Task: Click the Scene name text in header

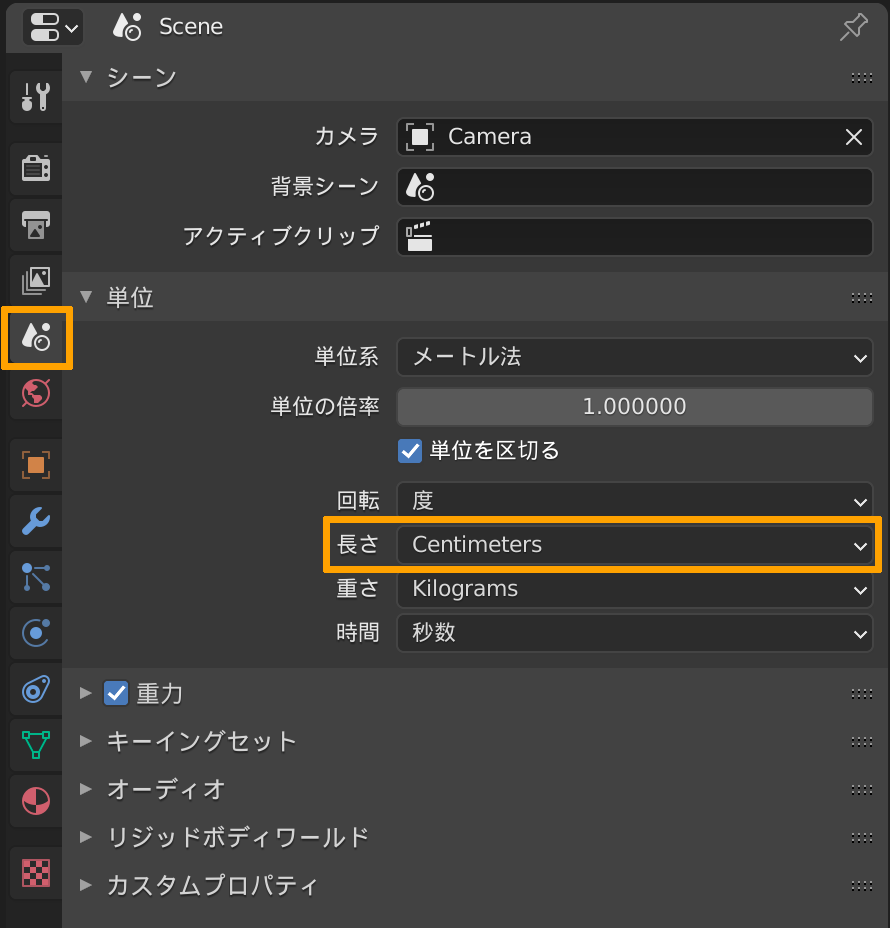Action: pos(191,27)
